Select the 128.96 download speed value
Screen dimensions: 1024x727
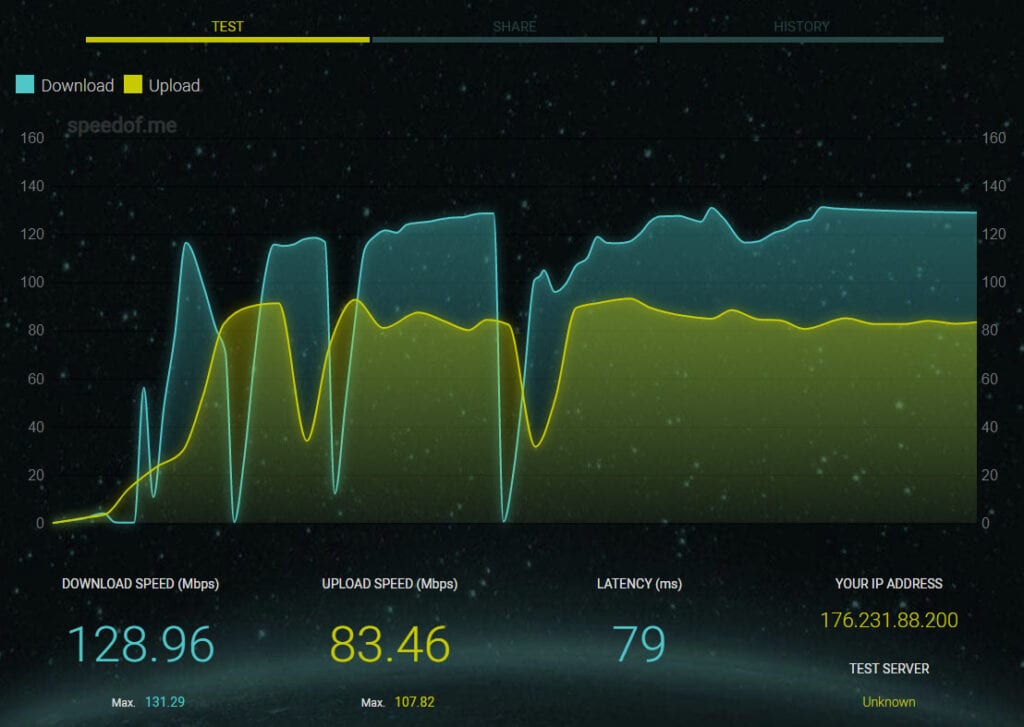click(x=140, y=645)
